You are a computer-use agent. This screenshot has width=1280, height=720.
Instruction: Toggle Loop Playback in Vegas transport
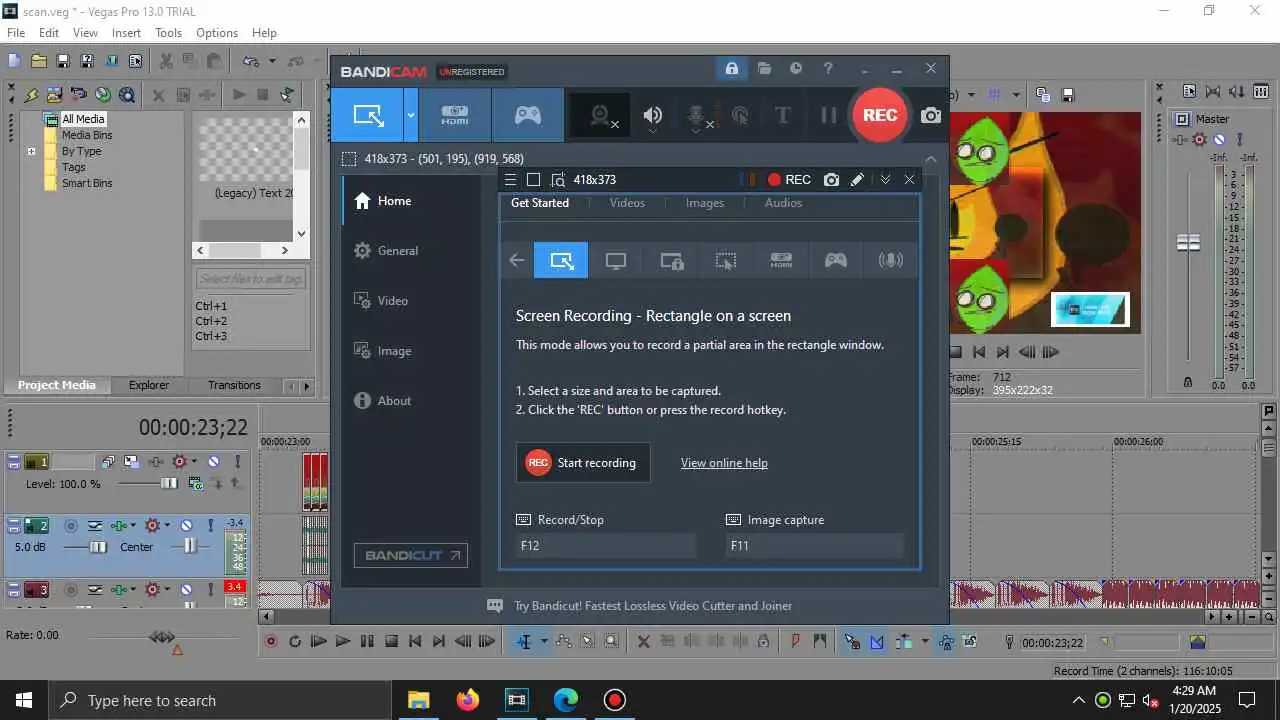(295, 642)
